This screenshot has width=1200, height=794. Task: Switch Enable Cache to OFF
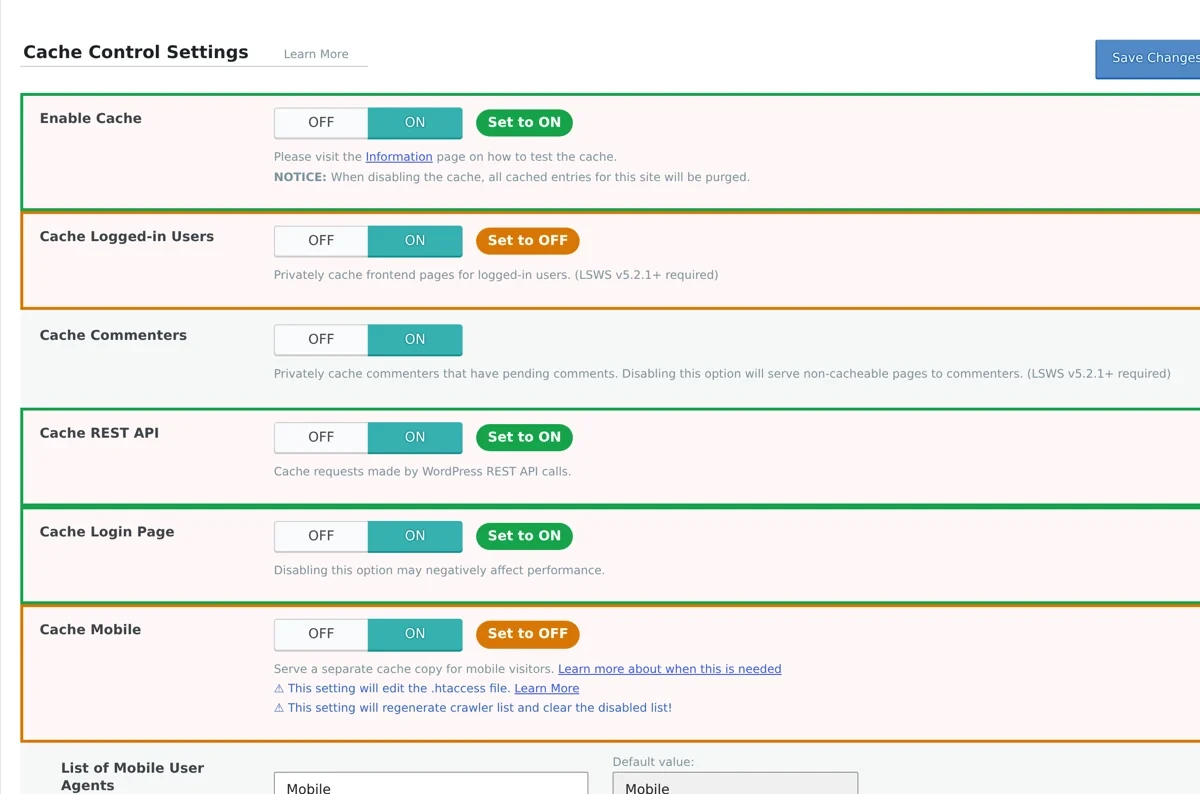tap(321, 123)
